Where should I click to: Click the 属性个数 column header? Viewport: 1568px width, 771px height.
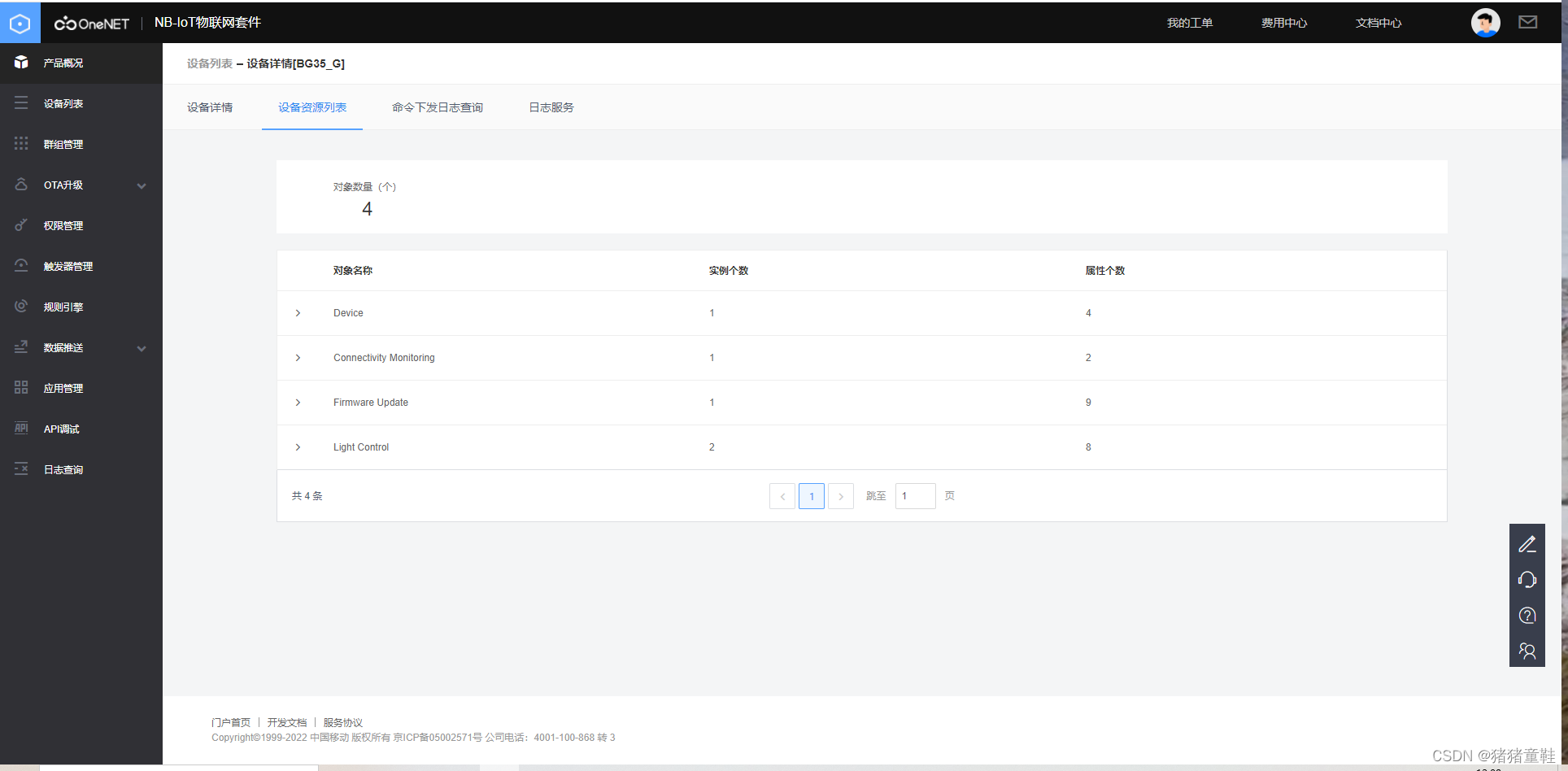click(x=1105, y=271)
